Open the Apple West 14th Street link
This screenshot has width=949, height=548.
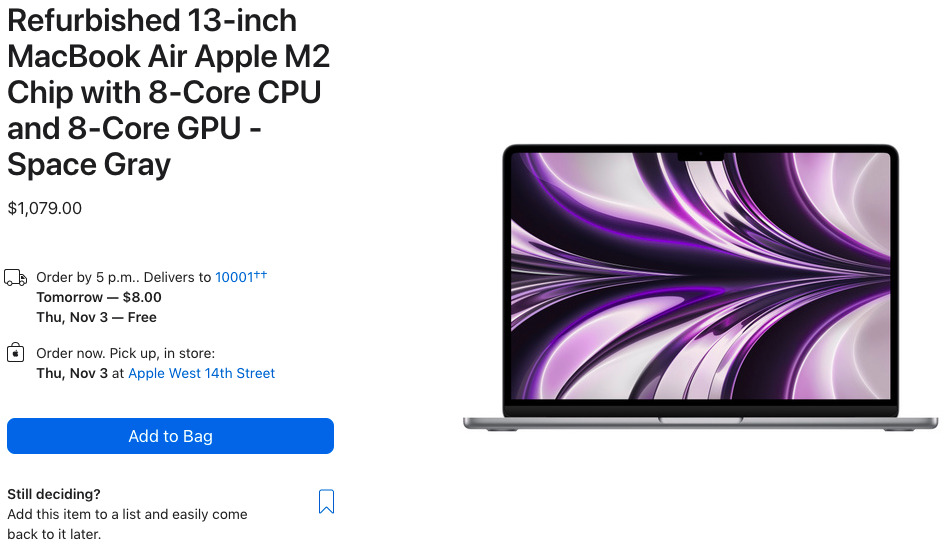(202, 373)
